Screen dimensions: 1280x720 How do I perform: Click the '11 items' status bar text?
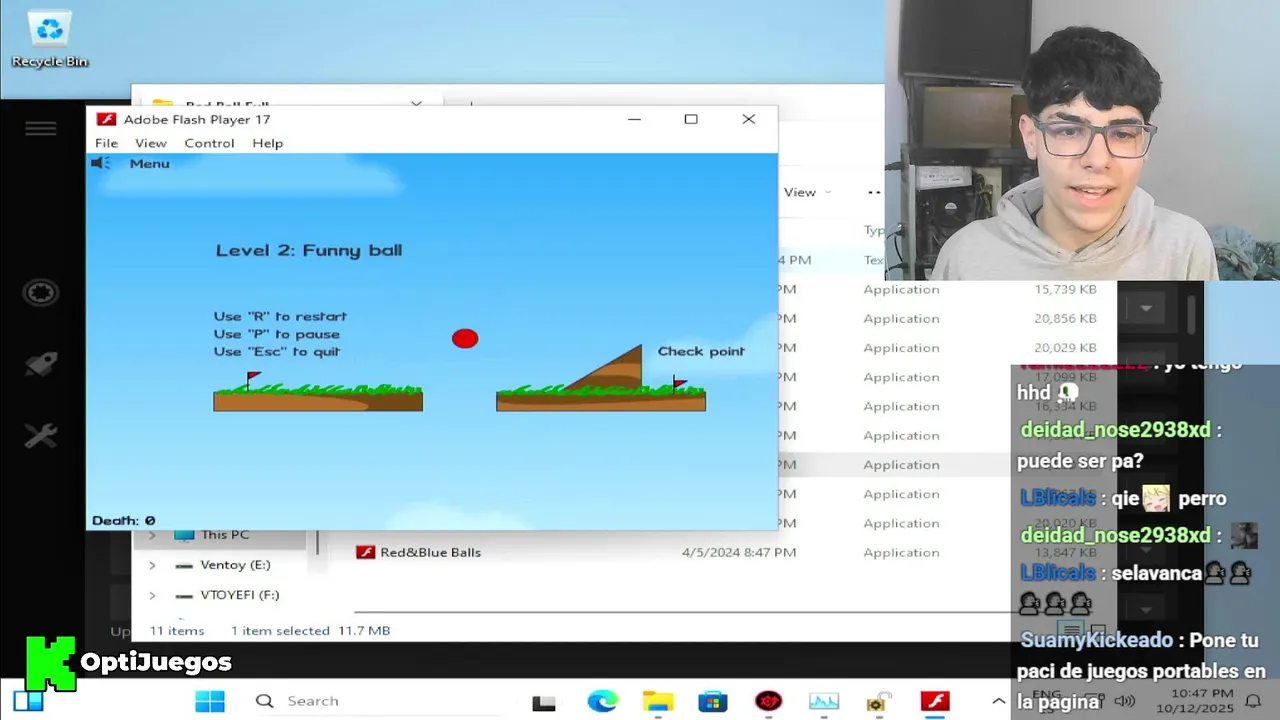[x=177, y=631]
